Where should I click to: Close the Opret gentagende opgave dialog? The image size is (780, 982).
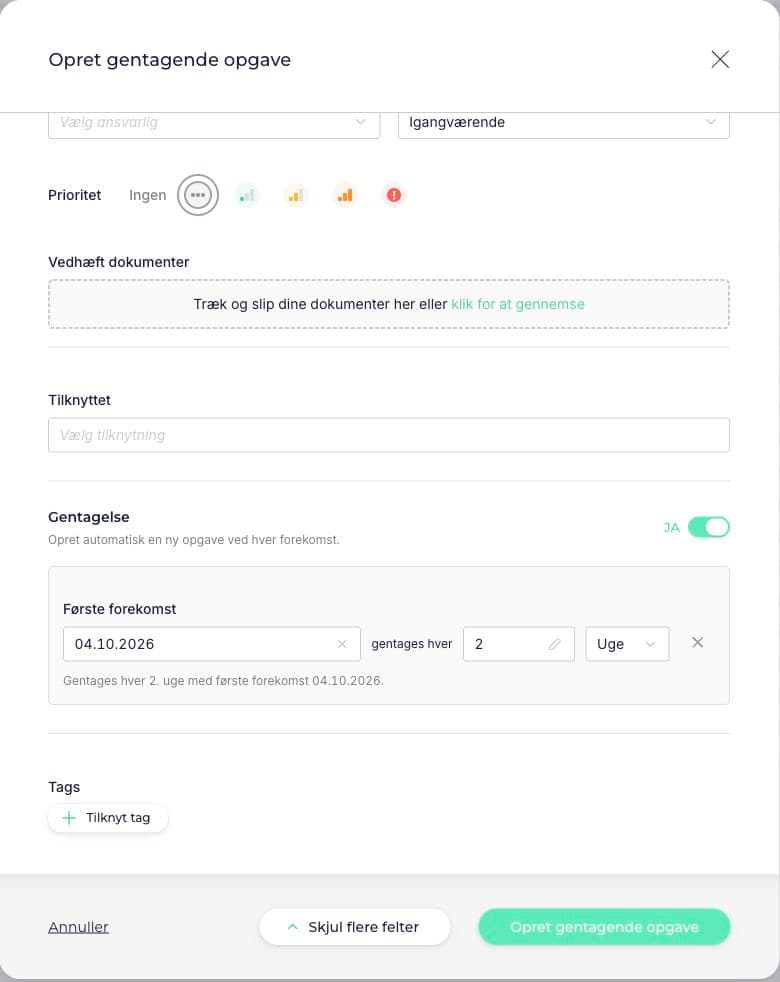(x=720, y=59)
